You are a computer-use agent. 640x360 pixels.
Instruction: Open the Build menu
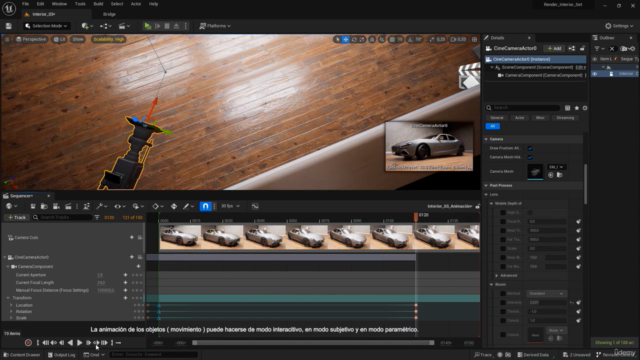click(98, 4)
